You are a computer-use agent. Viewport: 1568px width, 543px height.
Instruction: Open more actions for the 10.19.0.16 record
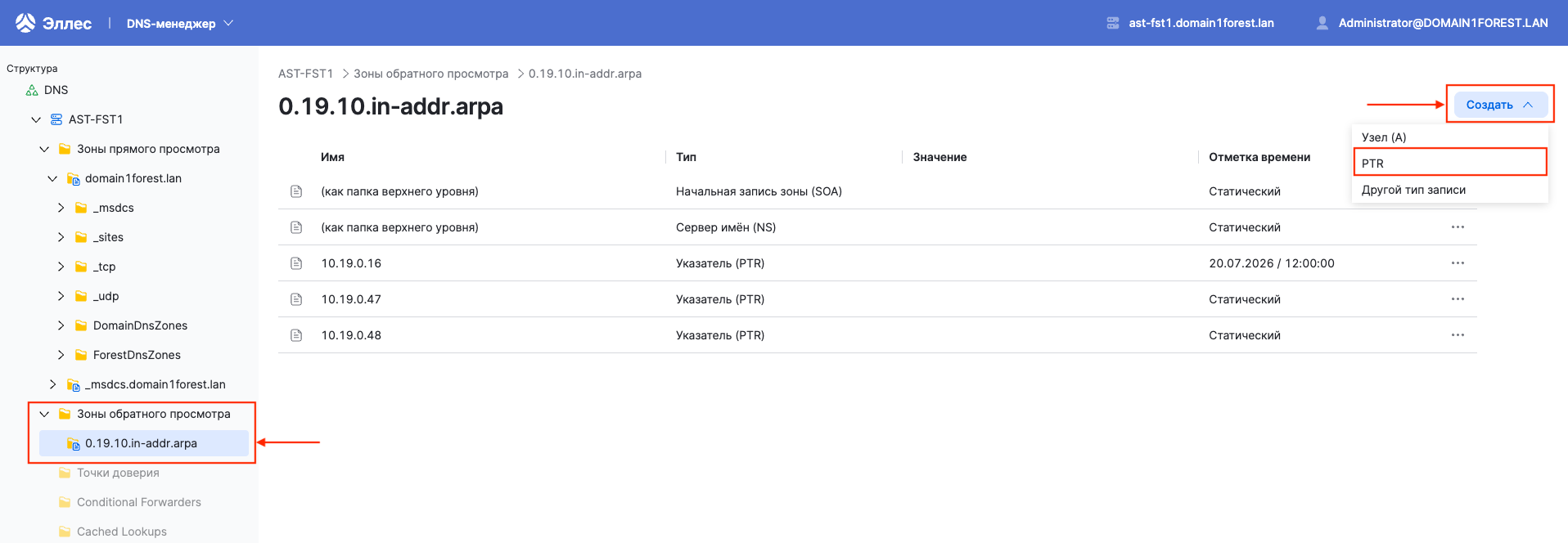[x=1458, y=263]
